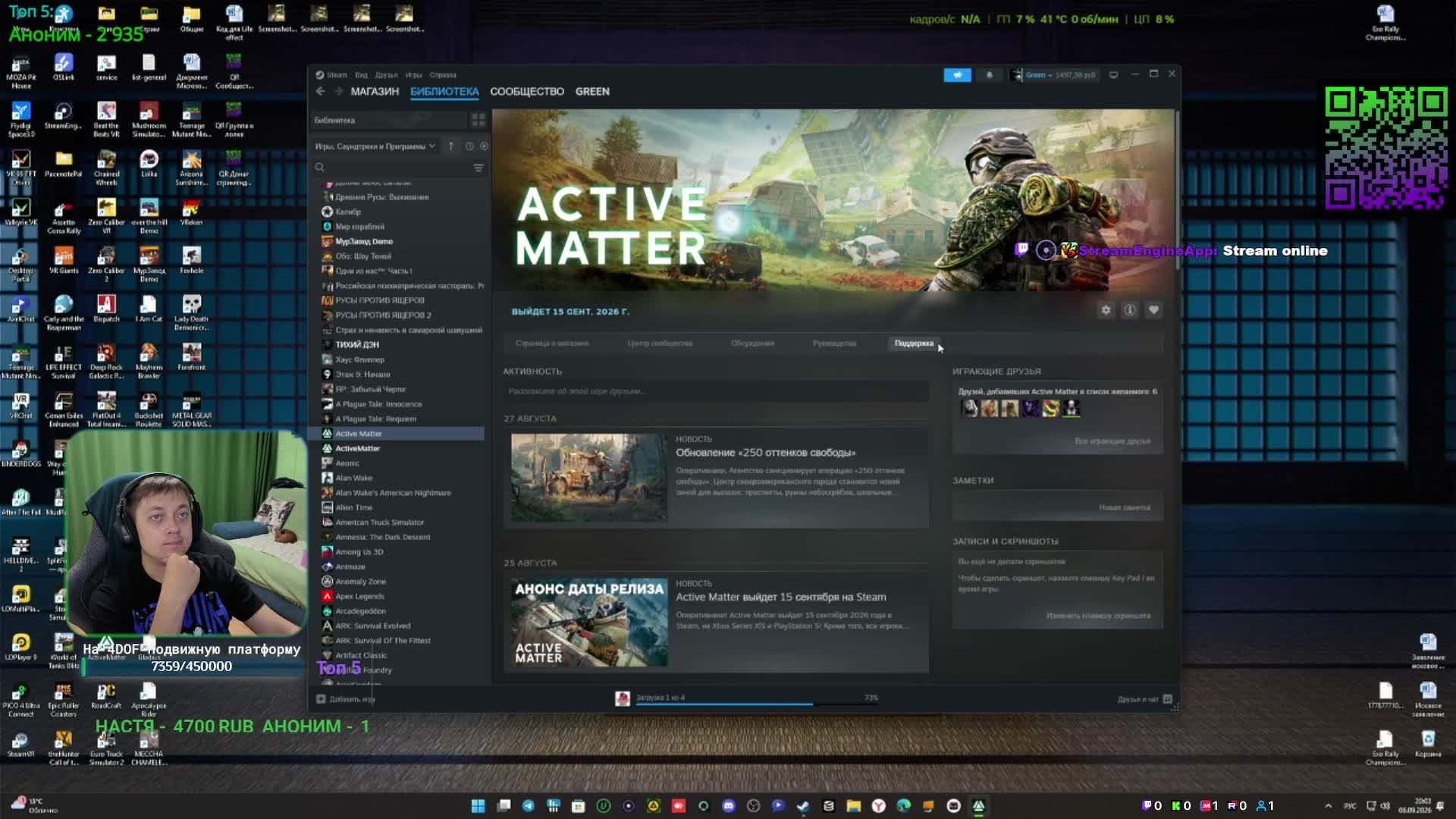Go back with Steam's left arrow
This screenshot has width=1456, height=819.
click(320, 91)
